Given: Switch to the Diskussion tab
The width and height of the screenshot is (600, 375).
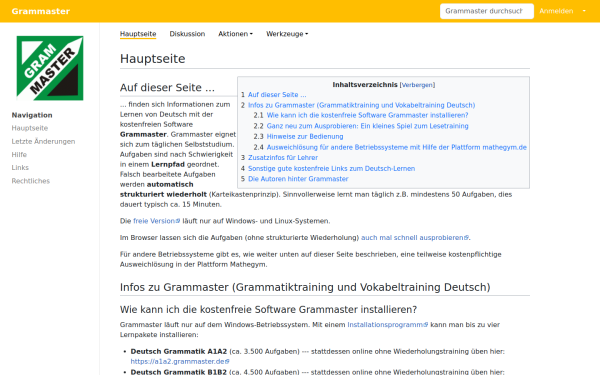Looking at the screenshot, I should pos(187,34).
